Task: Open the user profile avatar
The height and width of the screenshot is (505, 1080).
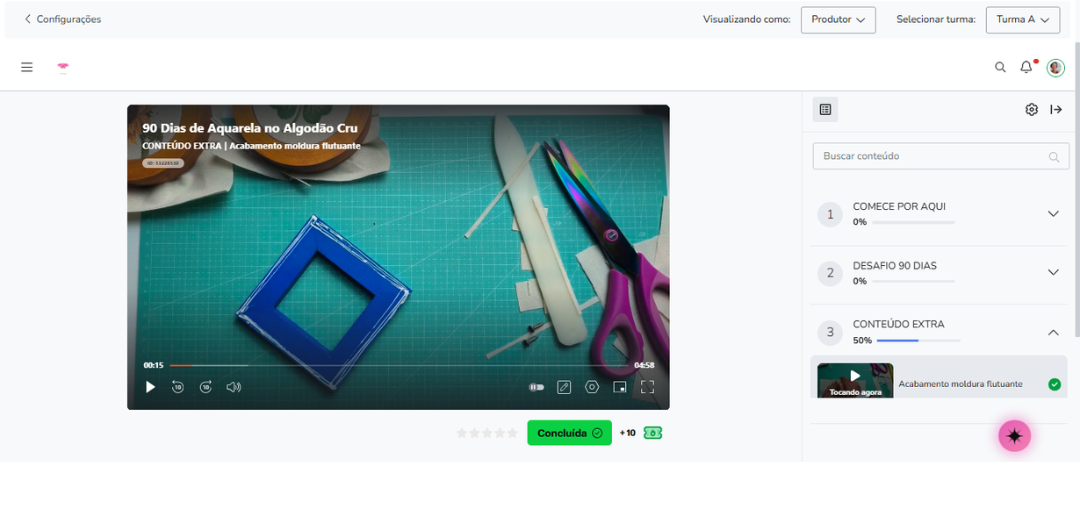Action: [x=1055, y=68]
